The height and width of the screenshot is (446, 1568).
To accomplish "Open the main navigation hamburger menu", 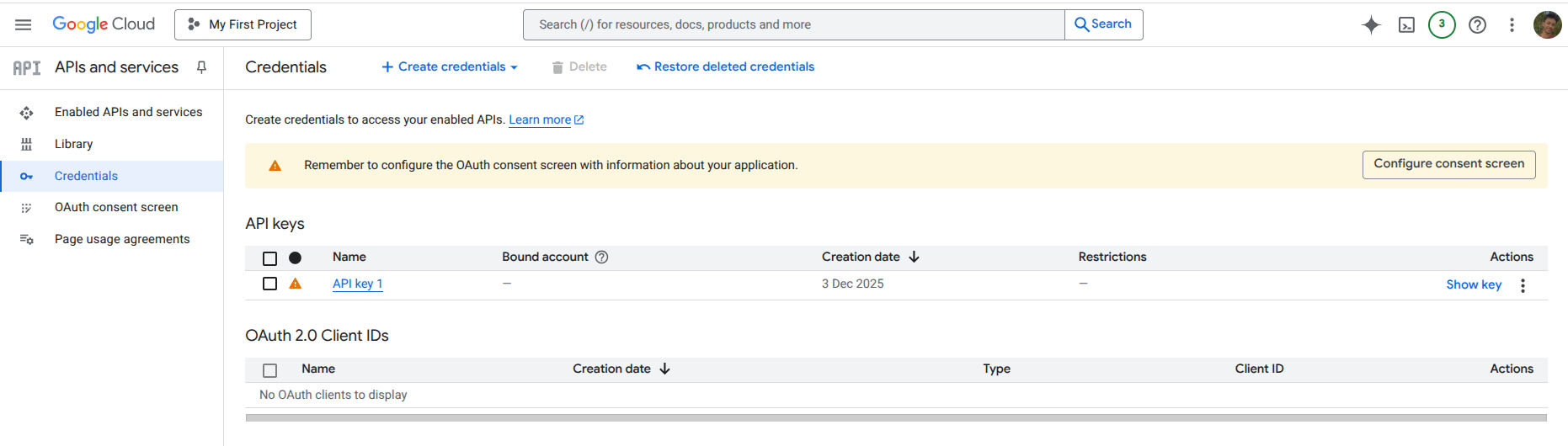I will pos(24,24).
